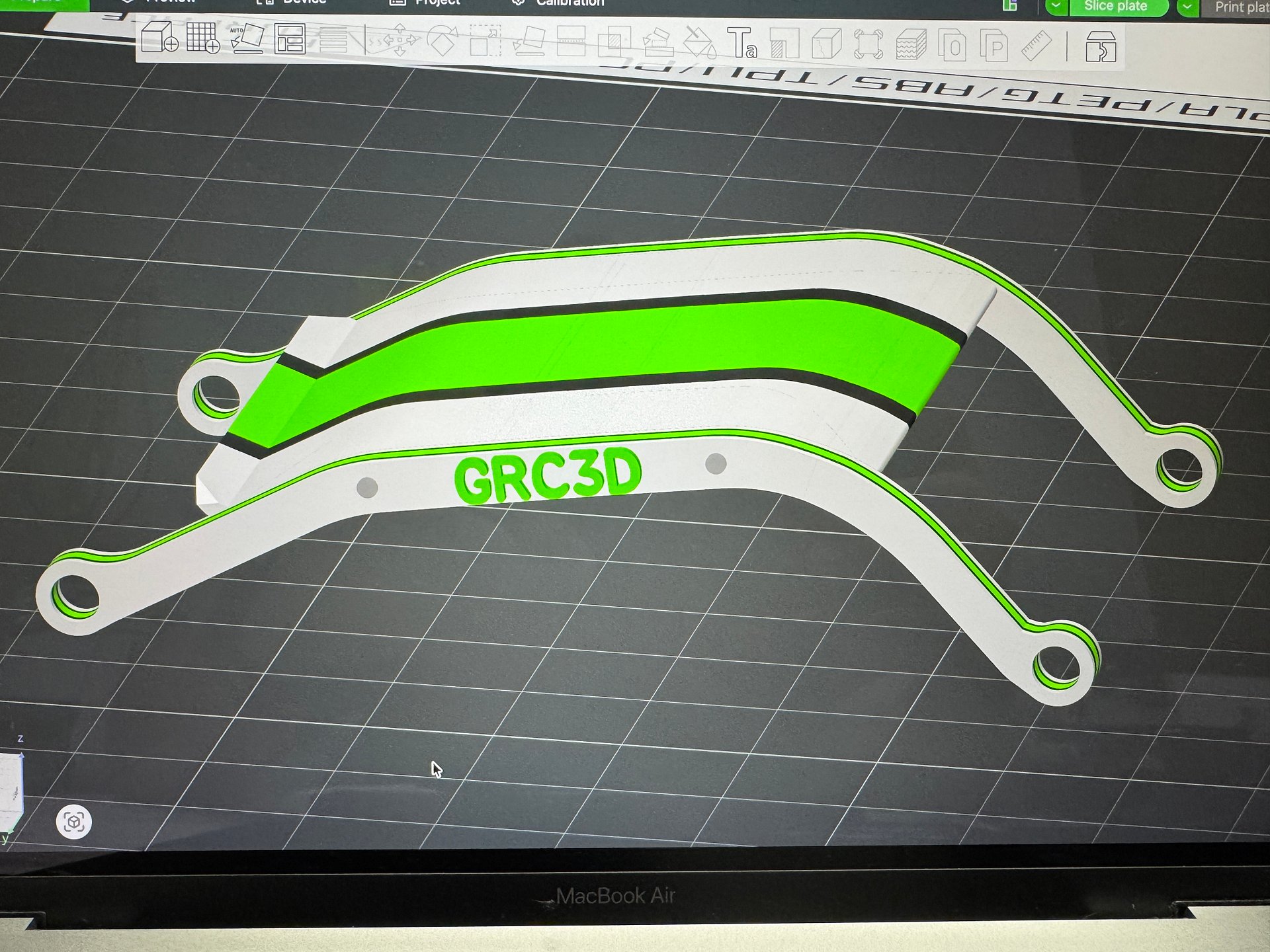Image resolution: width=1270 pixels, height=952 pixels.
Task: Expand the dropdown arrow beside Print plate
Action: tap(1187, 7)
